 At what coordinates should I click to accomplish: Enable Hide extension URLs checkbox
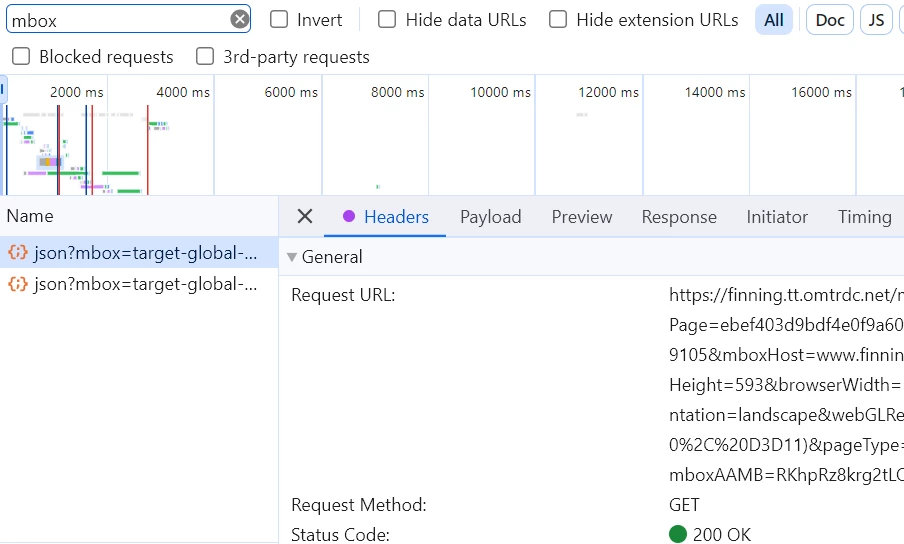pyautogui.click(x=558, y=19)
